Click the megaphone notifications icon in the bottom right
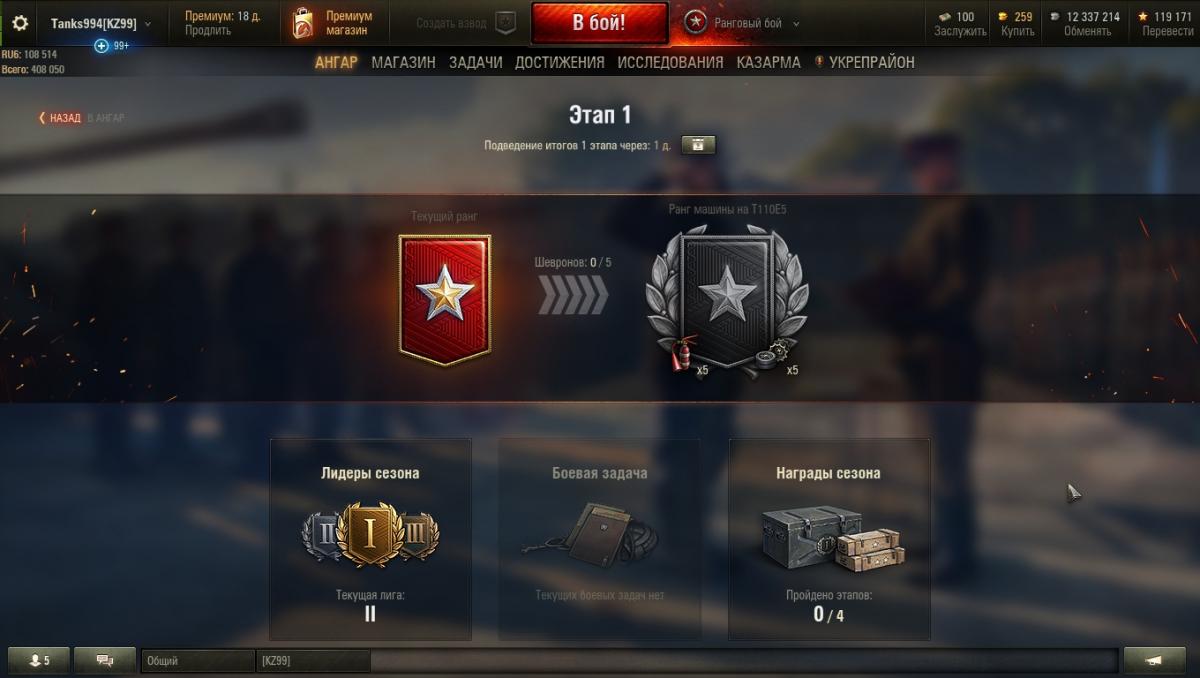Image resolution: width=1200 pixels, height=678 pixels. (x=1154, y=660)
